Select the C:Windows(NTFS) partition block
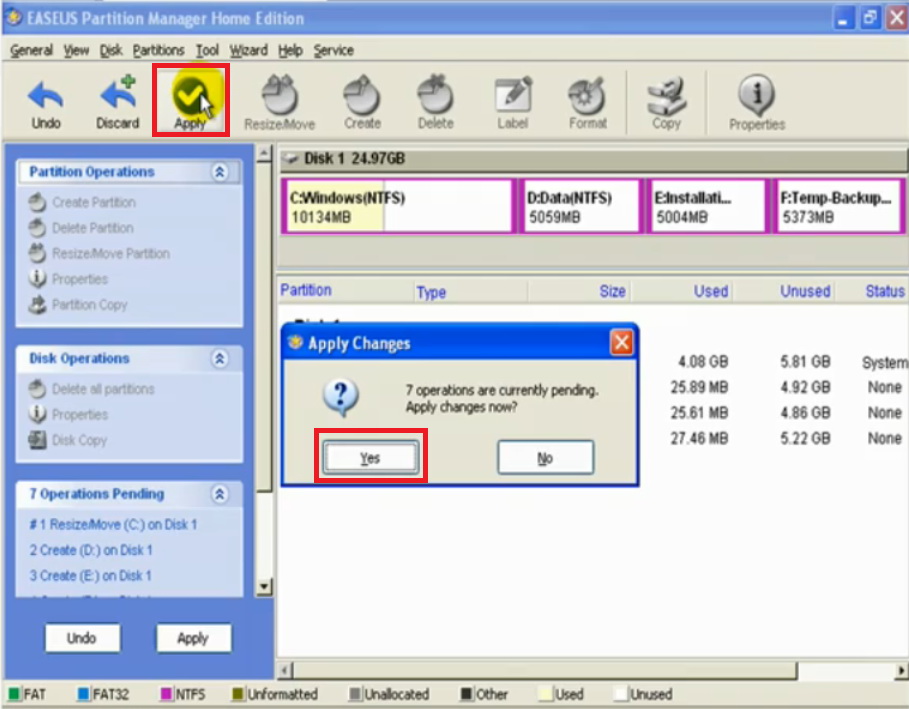909x709 pixels. point(398,206)
